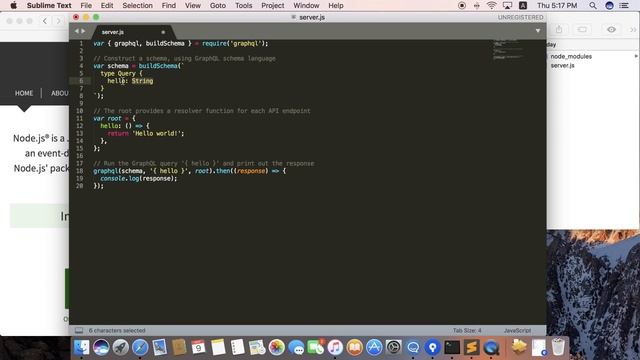Open Notes from the Dock

click(218, 347)
